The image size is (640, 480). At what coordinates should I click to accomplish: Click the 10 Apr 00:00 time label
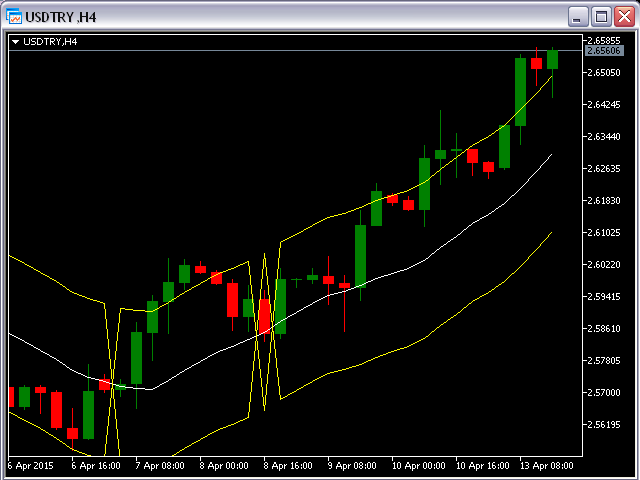point(418,466)
